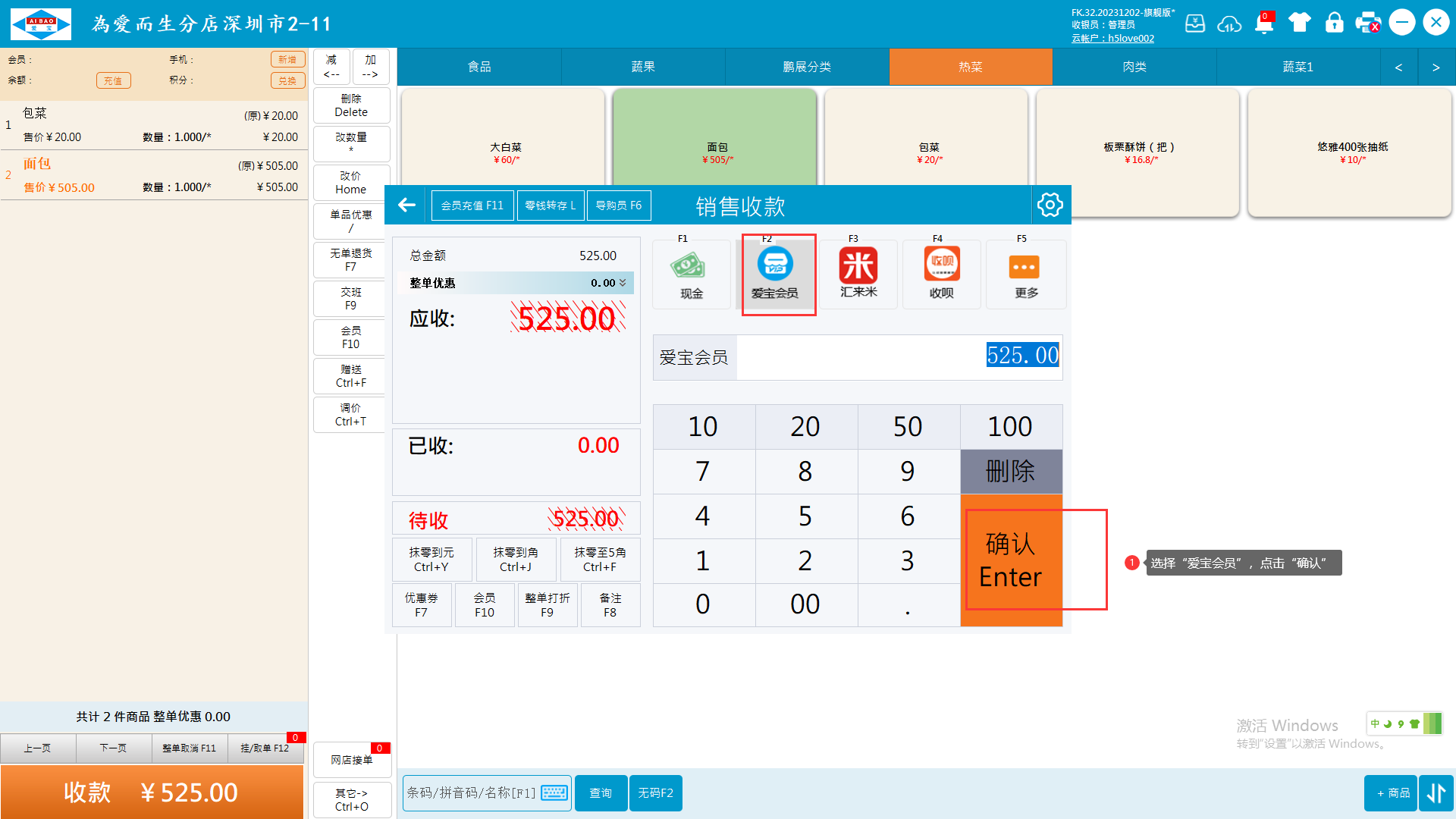Click the 改数量 button
Viewport: 1456px width, 819px height.
tap(351, 143)
